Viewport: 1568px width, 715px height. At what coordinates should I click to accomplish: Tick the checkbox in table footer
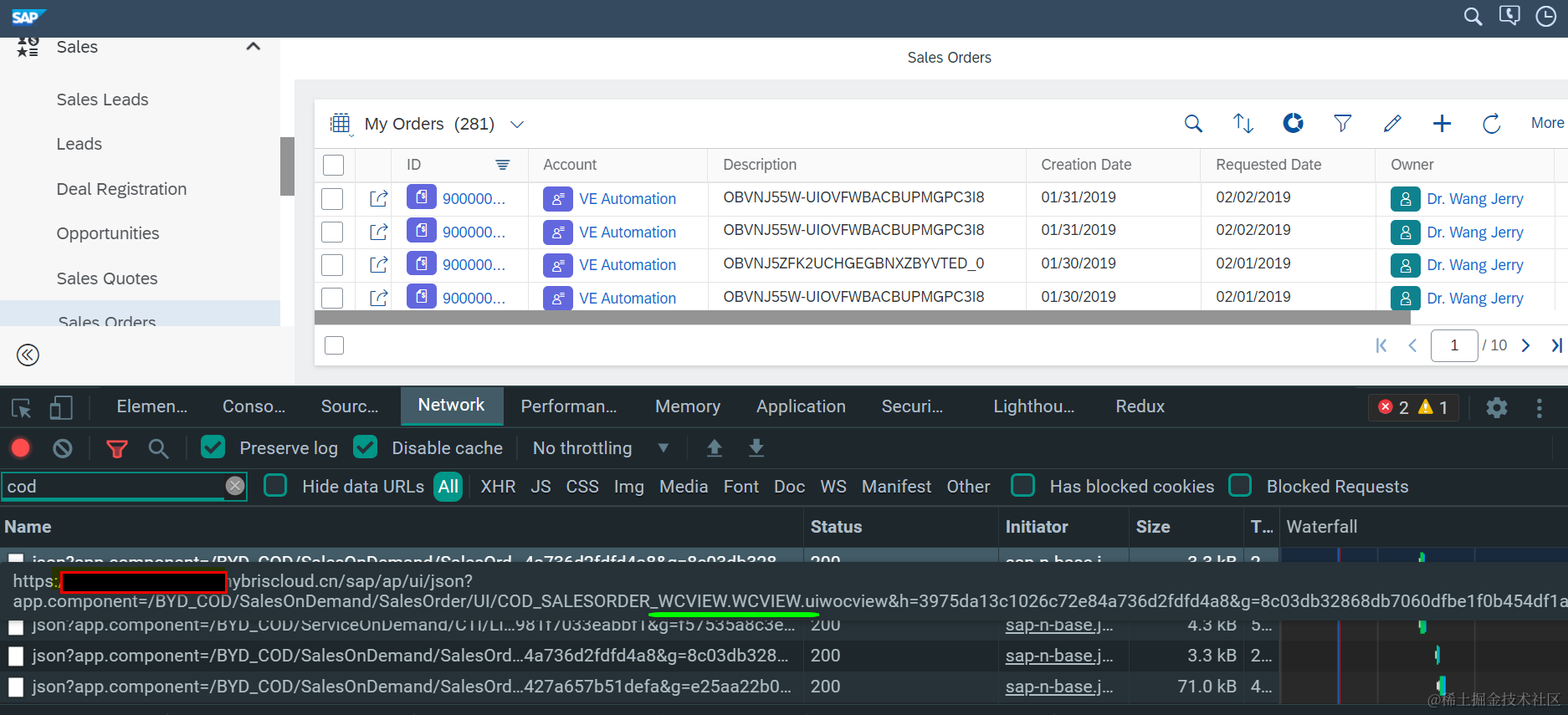[334, 345]
